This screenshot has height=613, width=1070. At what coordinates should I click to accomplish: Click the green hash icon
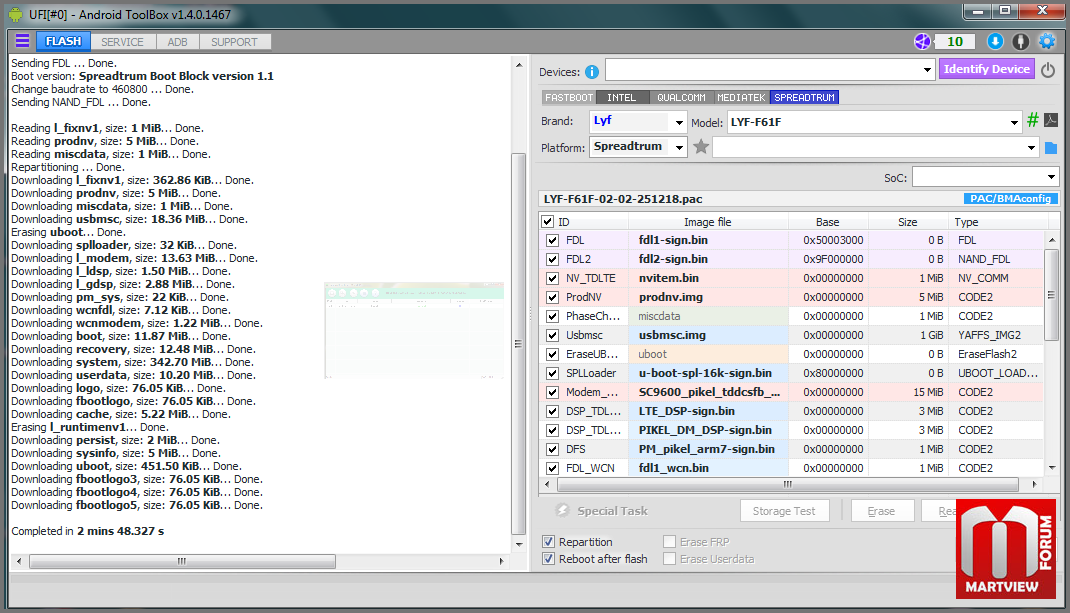click(1032, 121)
